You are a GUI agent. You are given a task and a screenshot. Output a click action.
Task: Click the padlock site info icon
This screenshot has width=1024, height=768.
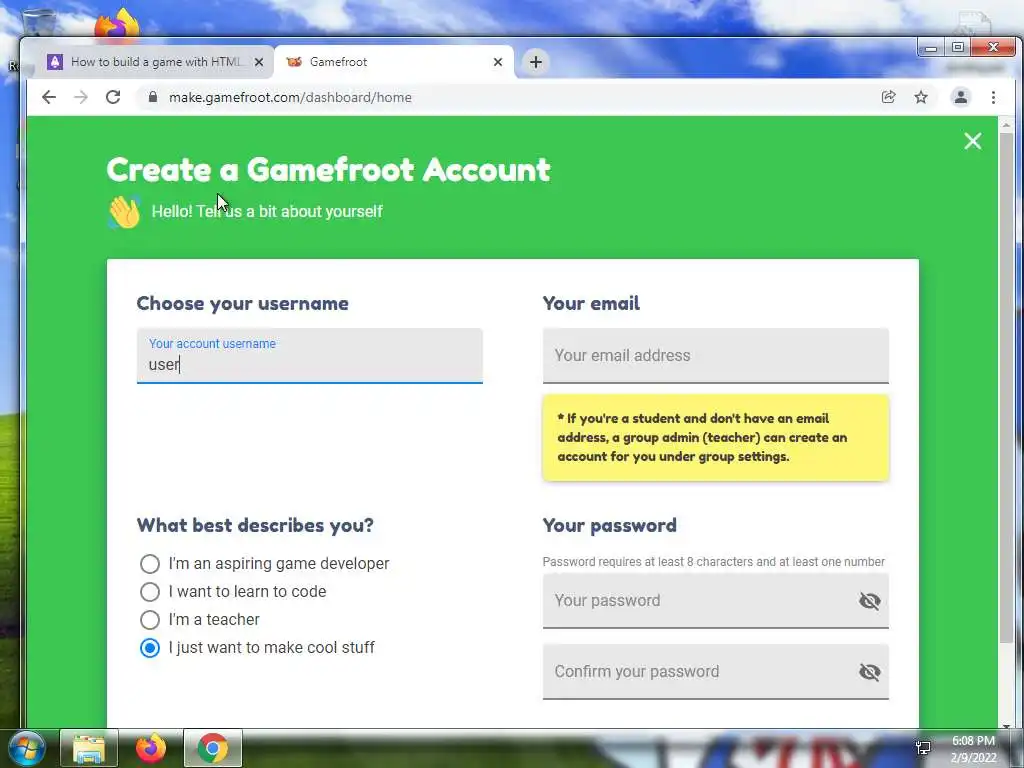[x=153, y=97]
